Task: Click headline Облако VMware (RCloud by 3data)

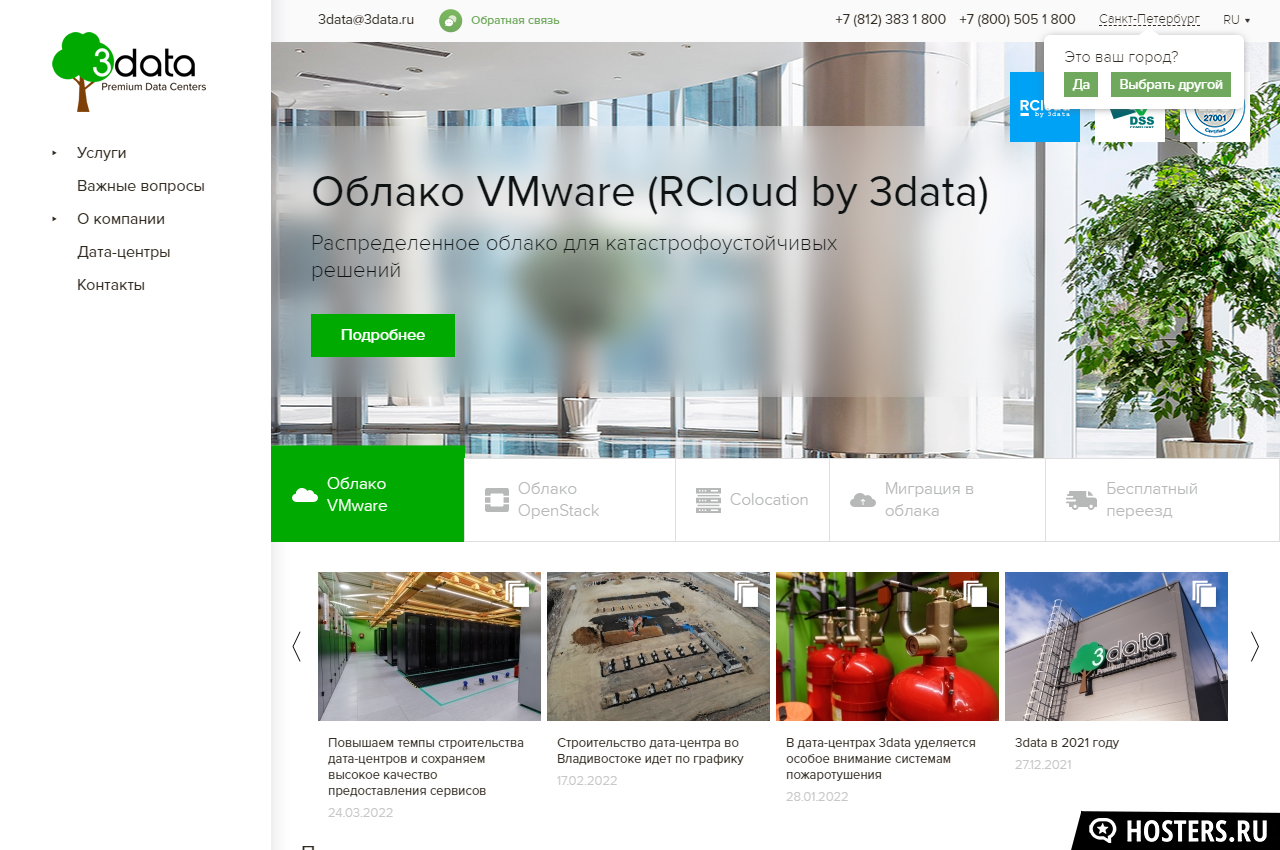Action: [x=650, y=193]
